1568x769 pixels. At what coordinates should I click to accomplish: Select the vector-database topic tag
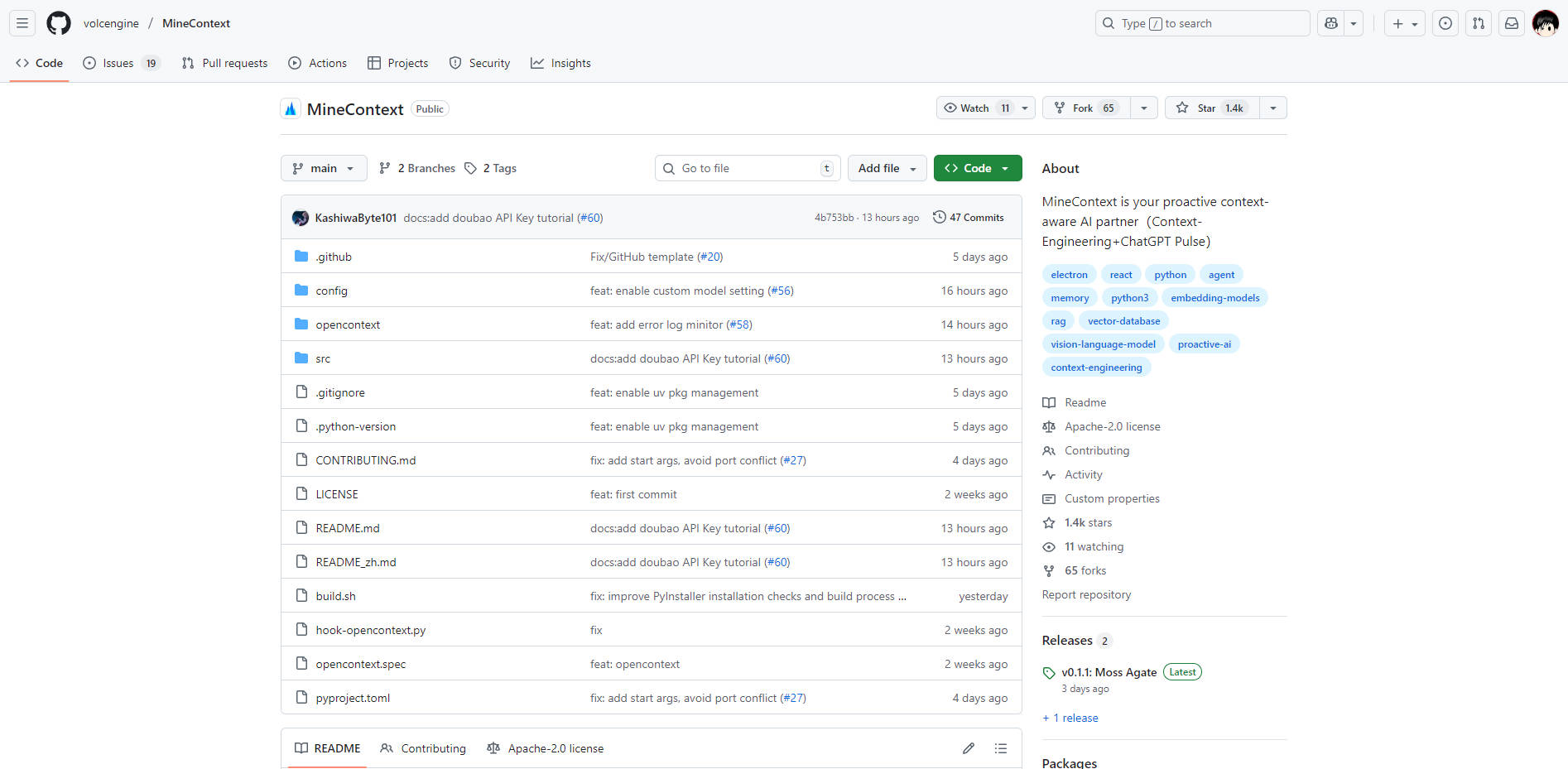pyautogui.click(x=1123, y=321)
